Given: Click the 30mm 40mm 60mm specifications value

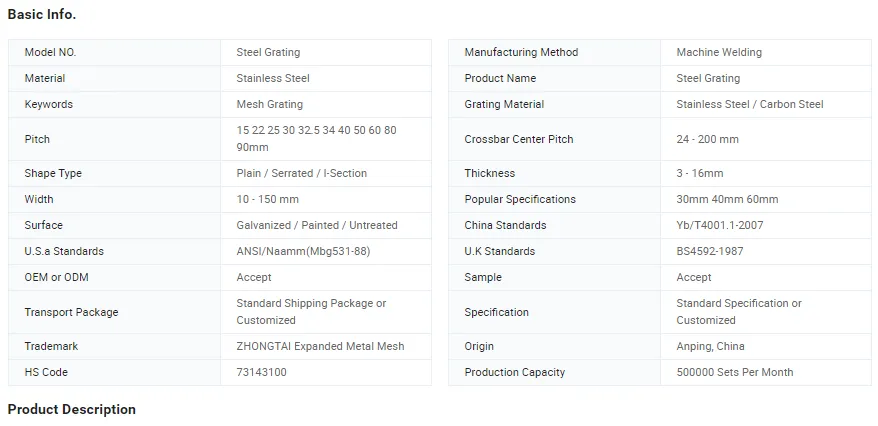Looking at the screenshot, I should 727,200.
